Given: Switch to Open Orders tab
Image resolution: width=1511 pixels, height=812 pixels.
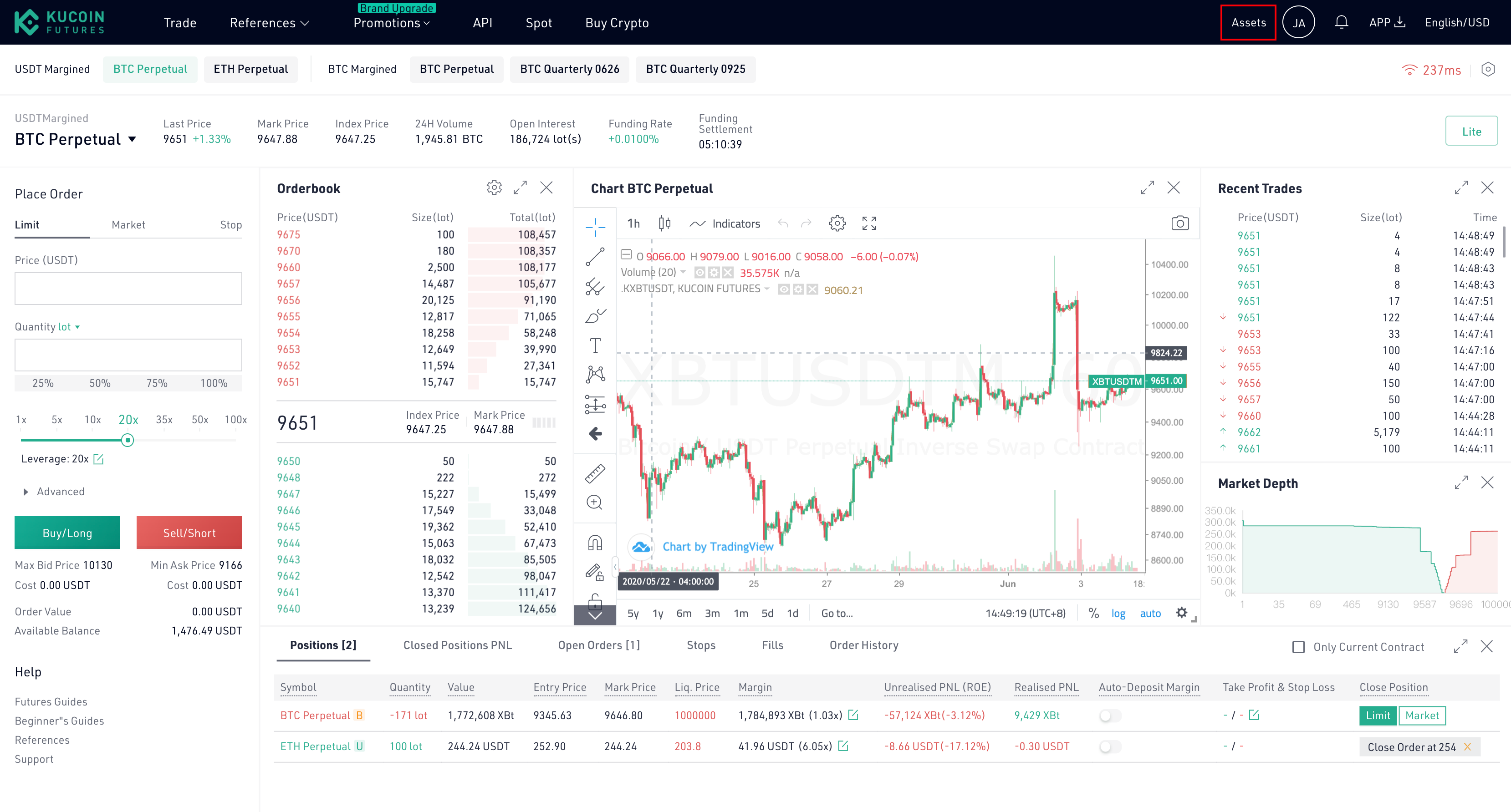Looking at the screenshot, I should coord(598,644).
